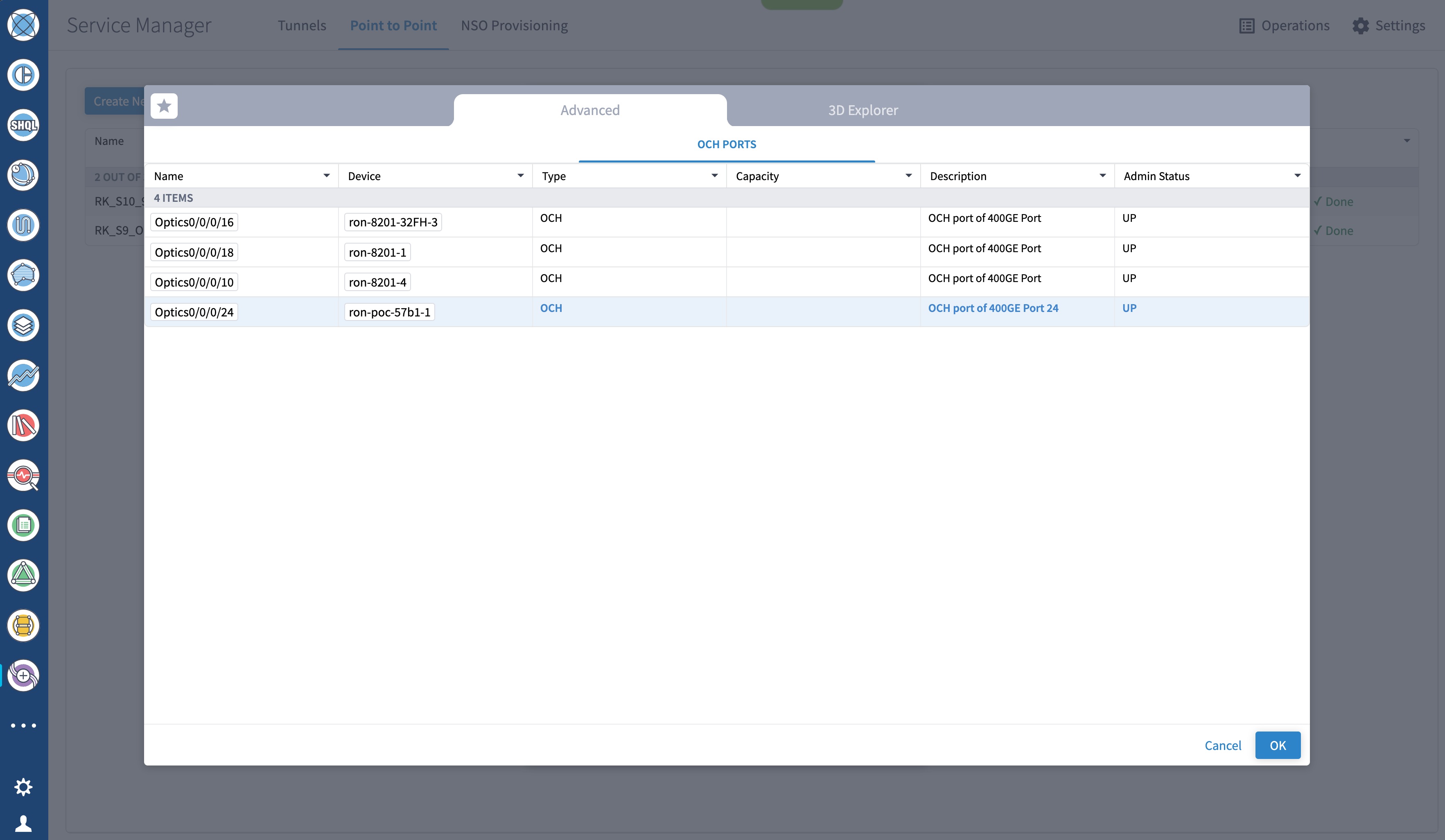
Task: Open the Admin Status filter dropdown
Action: tap(1297, 176)
